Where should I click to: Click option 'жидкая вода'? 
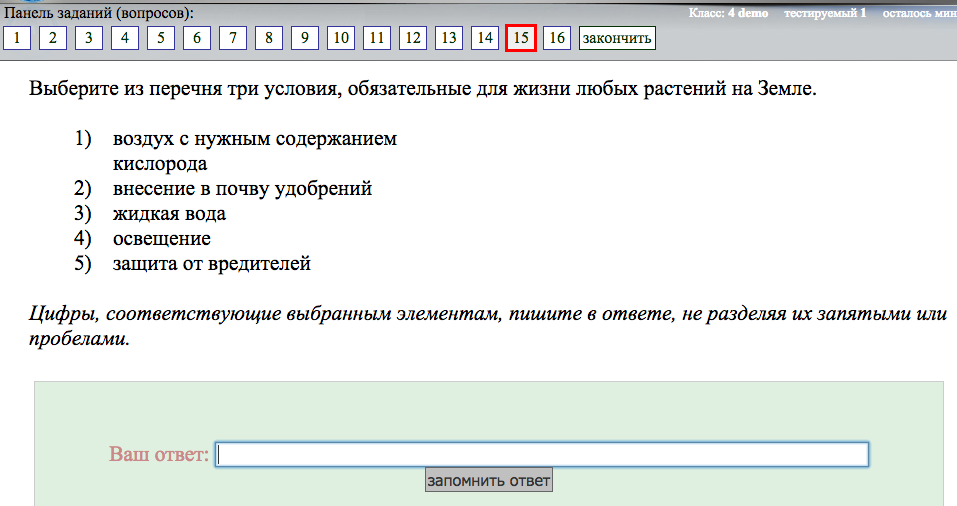pyautogui.click(x=169, y=214)
